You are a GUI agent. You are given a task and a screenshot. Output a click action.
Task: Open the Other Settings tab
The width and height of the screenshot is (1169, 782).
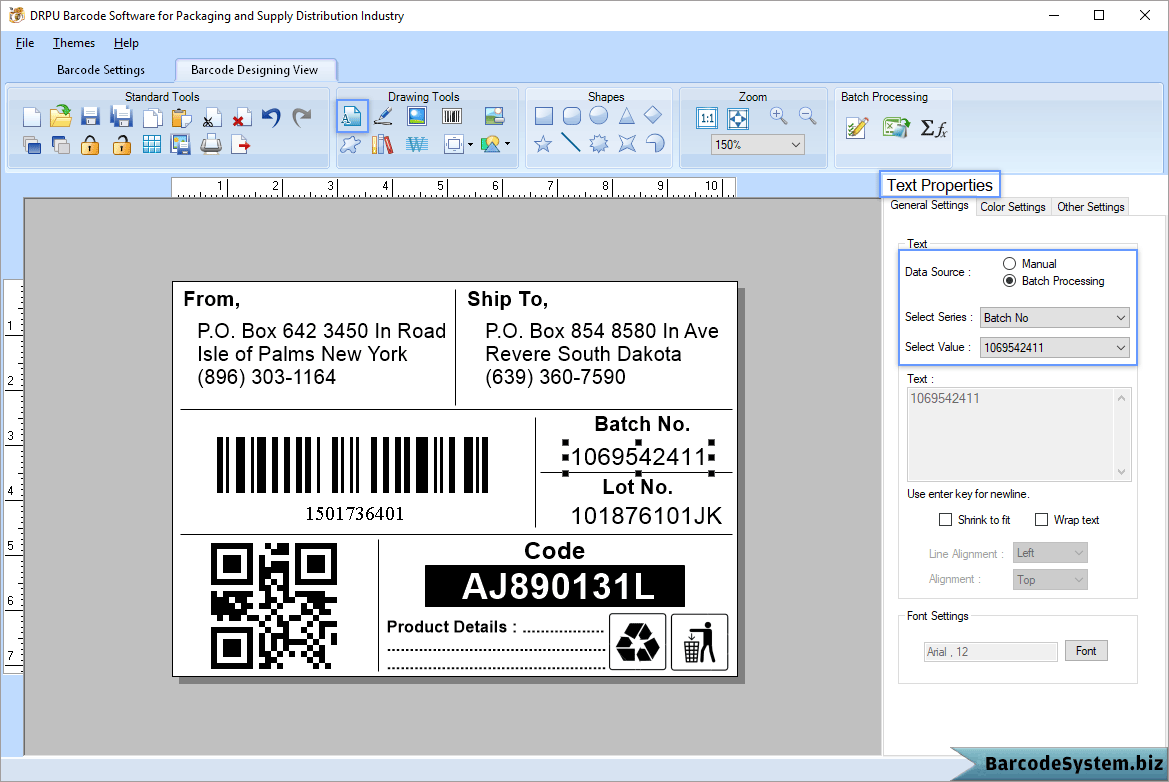point(1090,206)
